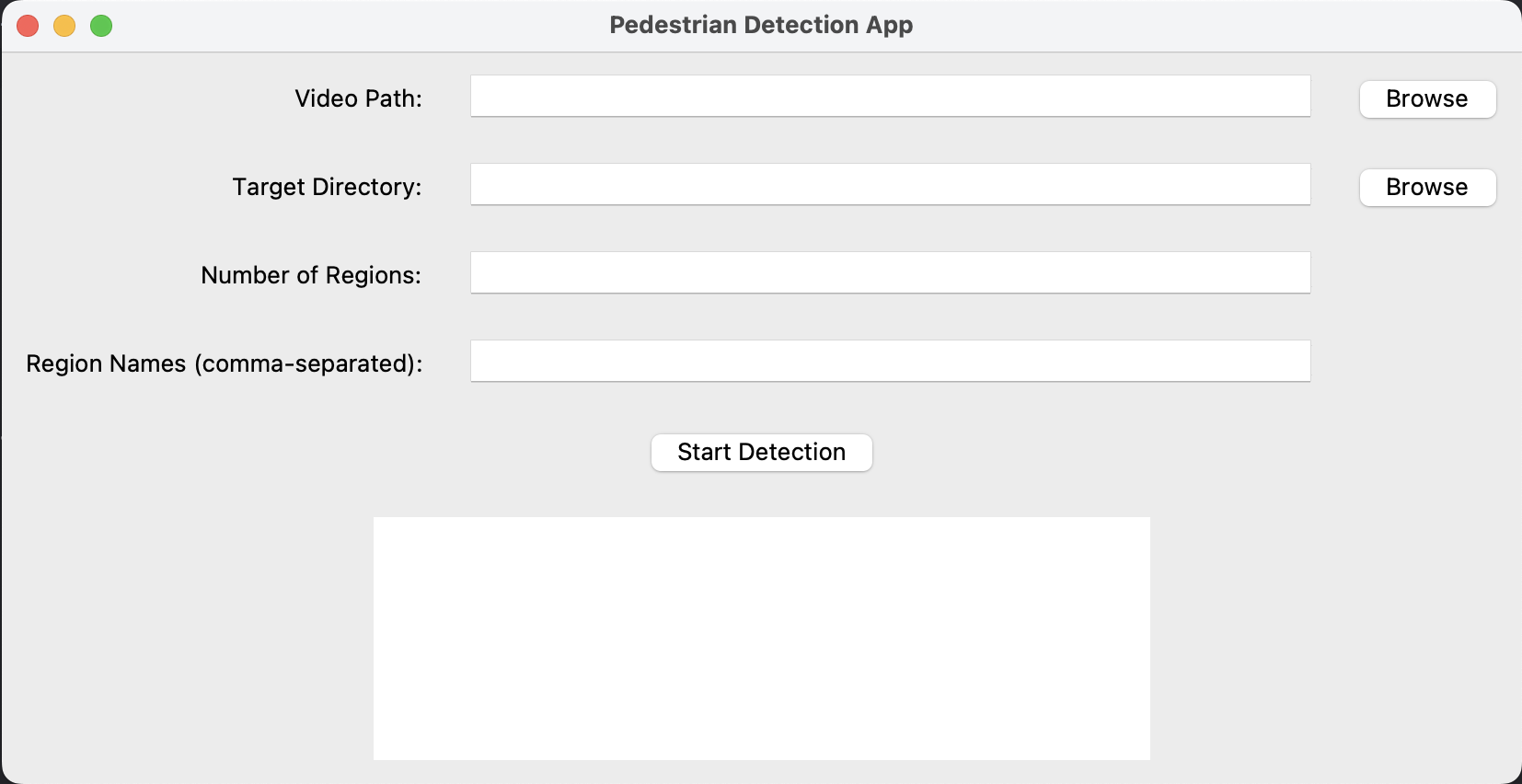Click the gray background beside the log area
1522x784 pixels.
tap(1334, 638)
